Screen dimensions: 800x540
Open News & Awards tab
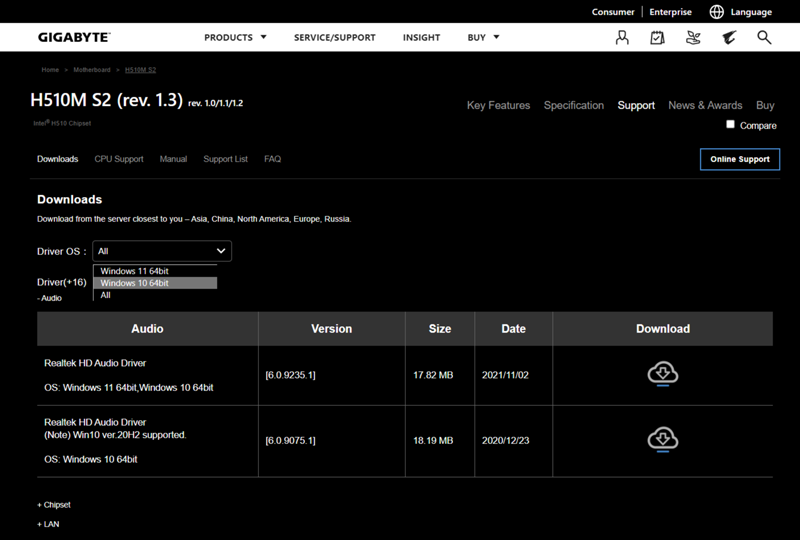705,105
